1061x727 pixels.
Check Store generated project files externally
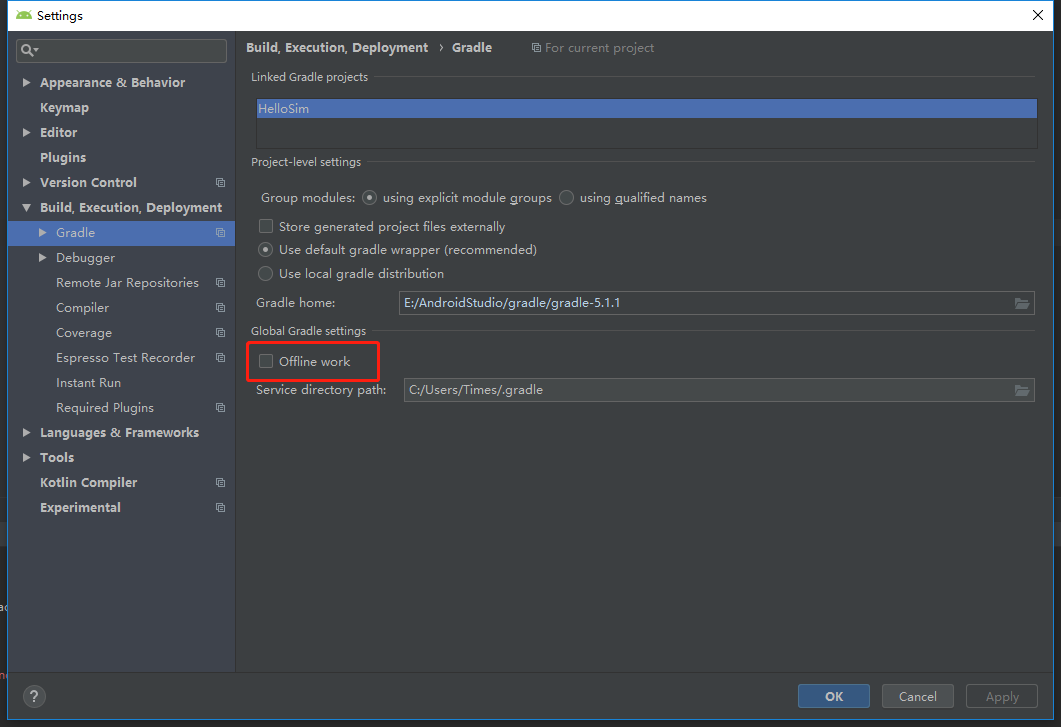(266, 226)
